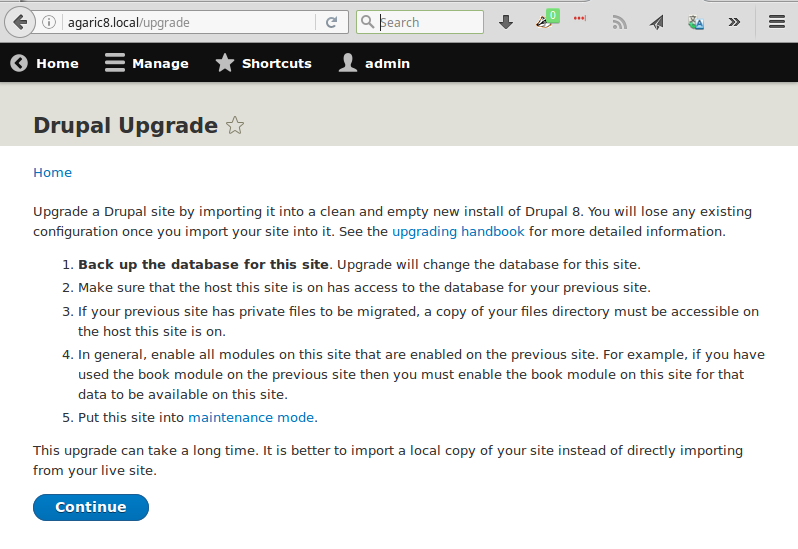Click the extension icon with green 0 badge
This screenshot has width=798, height=549.
click(546, 21)
